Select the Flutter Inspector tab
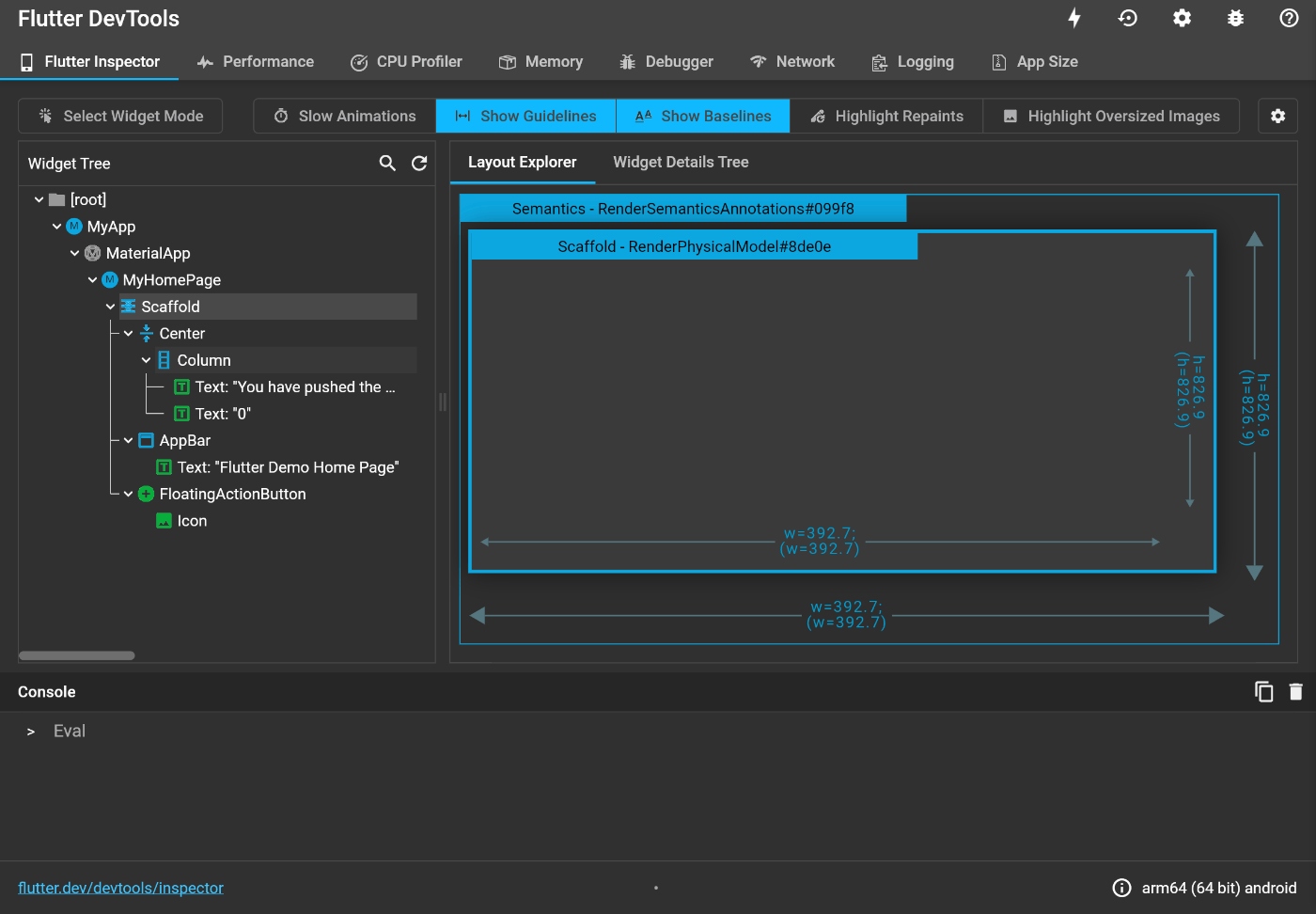1316x914 pixels. (x=89, y=61)
